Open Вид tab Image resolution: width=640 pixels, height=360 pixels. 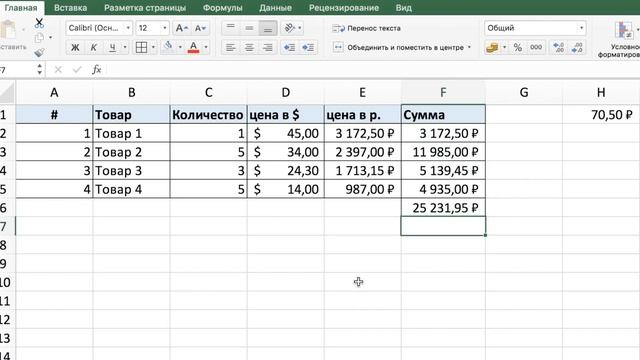click(404, 8)
